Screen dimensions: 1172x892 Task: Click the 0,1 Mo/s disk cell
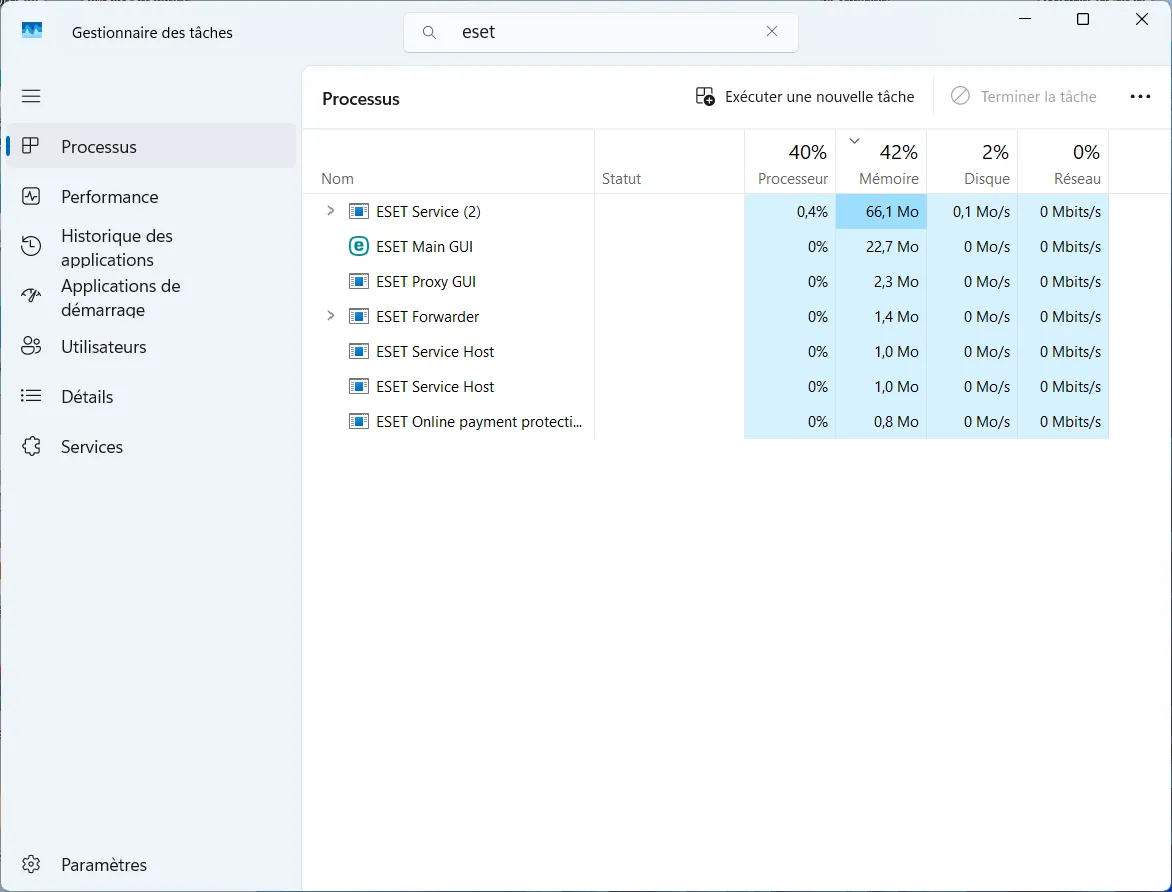972,212
